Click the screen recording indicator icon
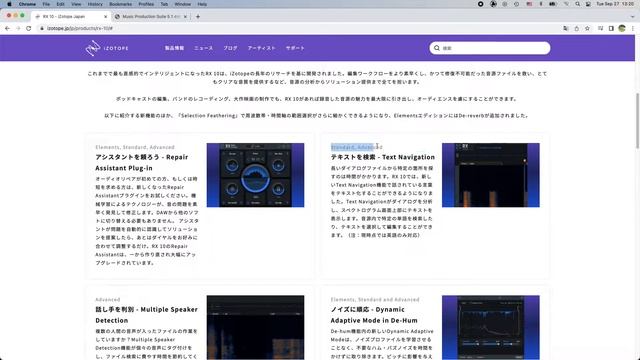Screen dimensions: 640x360 tap(480, 4)
